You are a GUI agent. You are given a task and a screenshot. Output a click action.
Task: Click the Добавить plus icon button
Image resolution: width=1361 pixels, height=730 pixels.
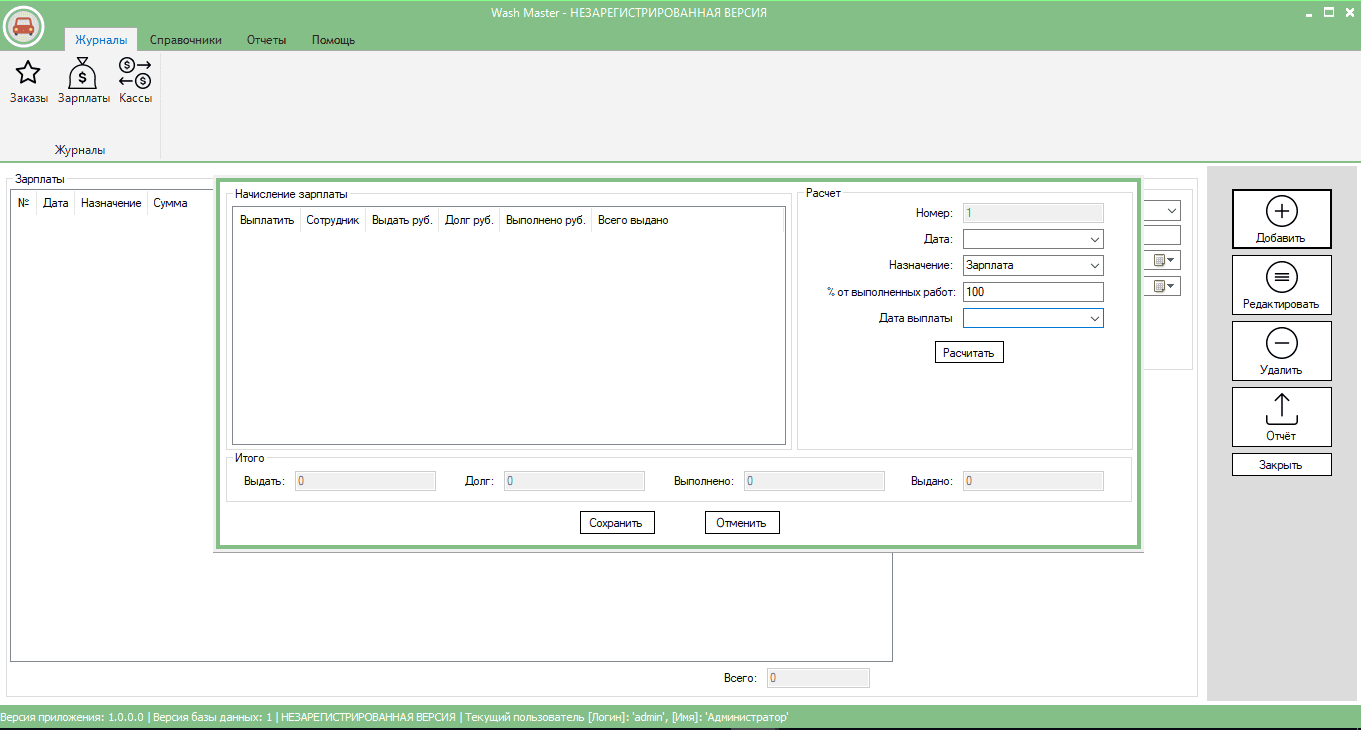(x=1281, y=218)
